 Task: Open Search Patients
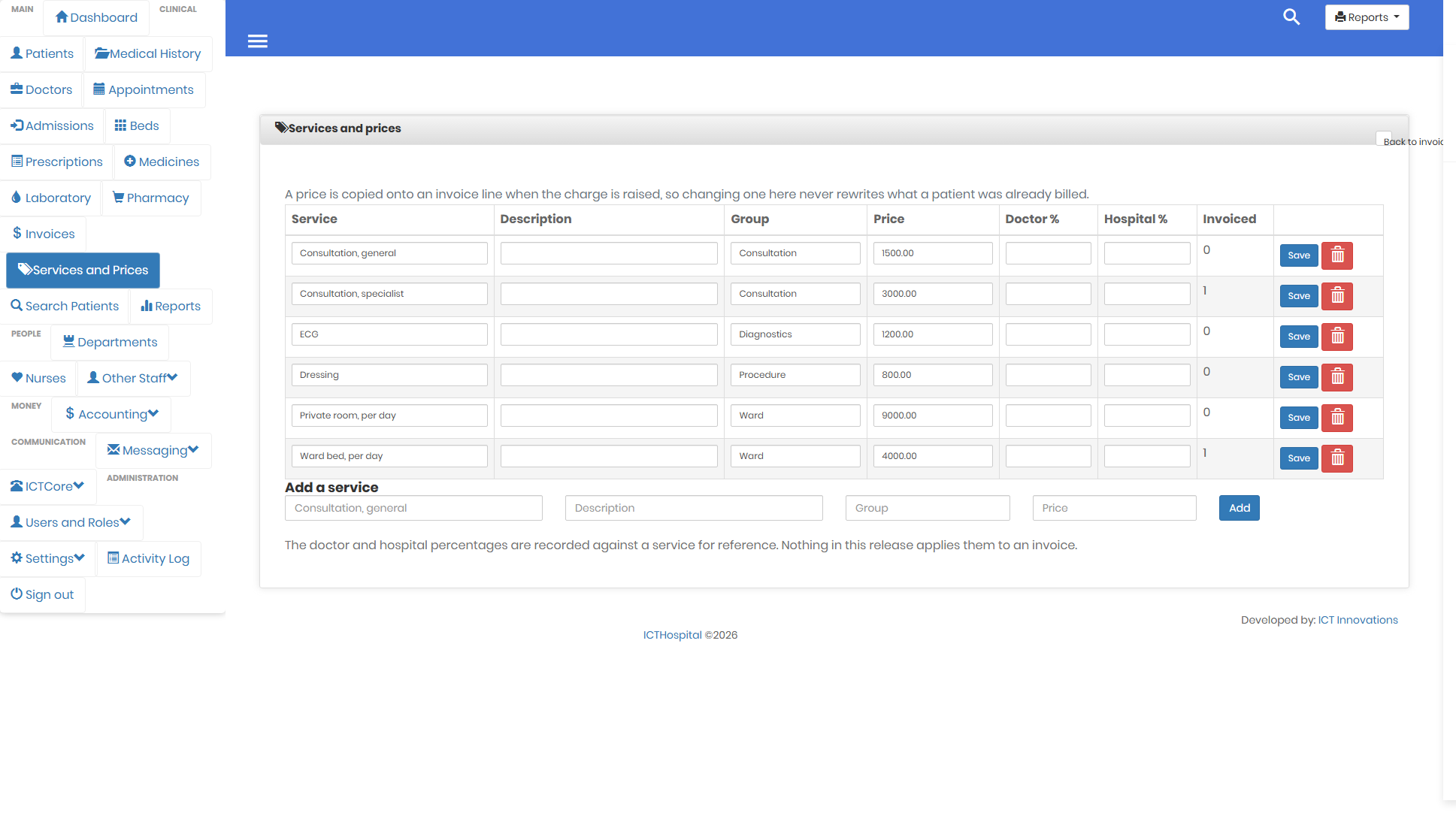(65, 306)
